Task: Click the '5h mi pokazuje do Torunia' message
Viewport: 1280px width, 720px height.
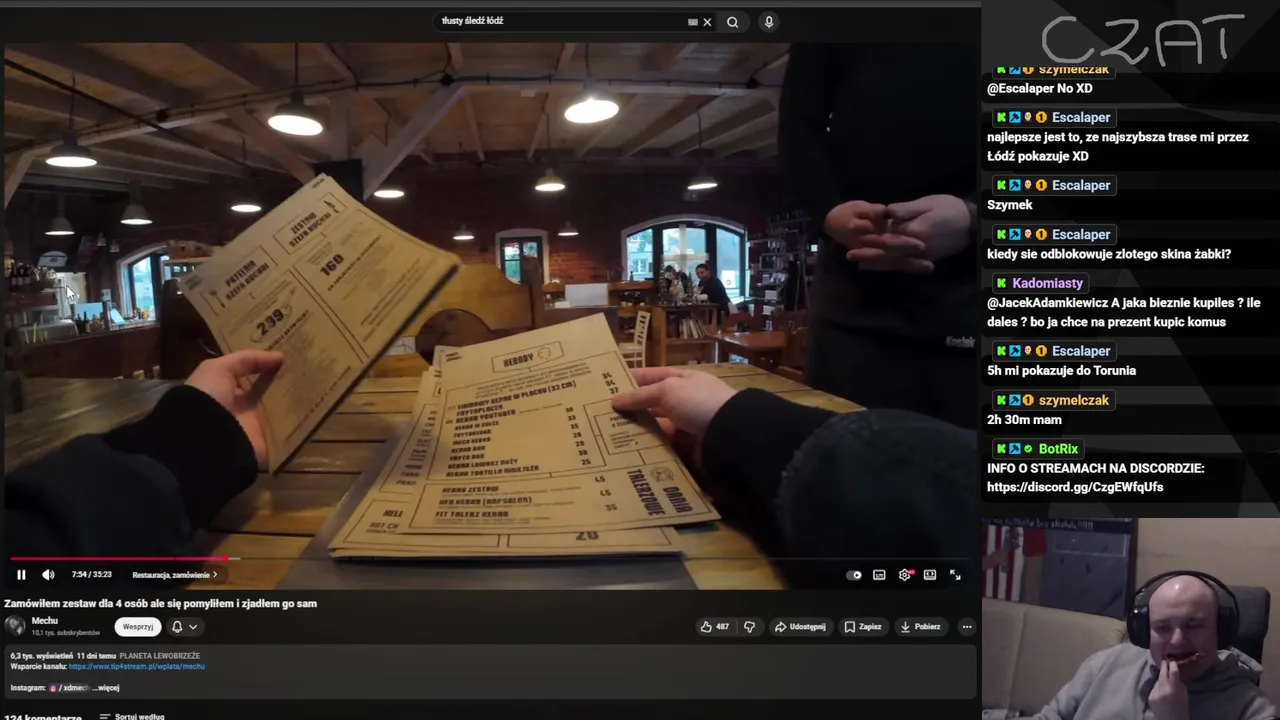Action: pyautogui.click(x=1061, y=371)
